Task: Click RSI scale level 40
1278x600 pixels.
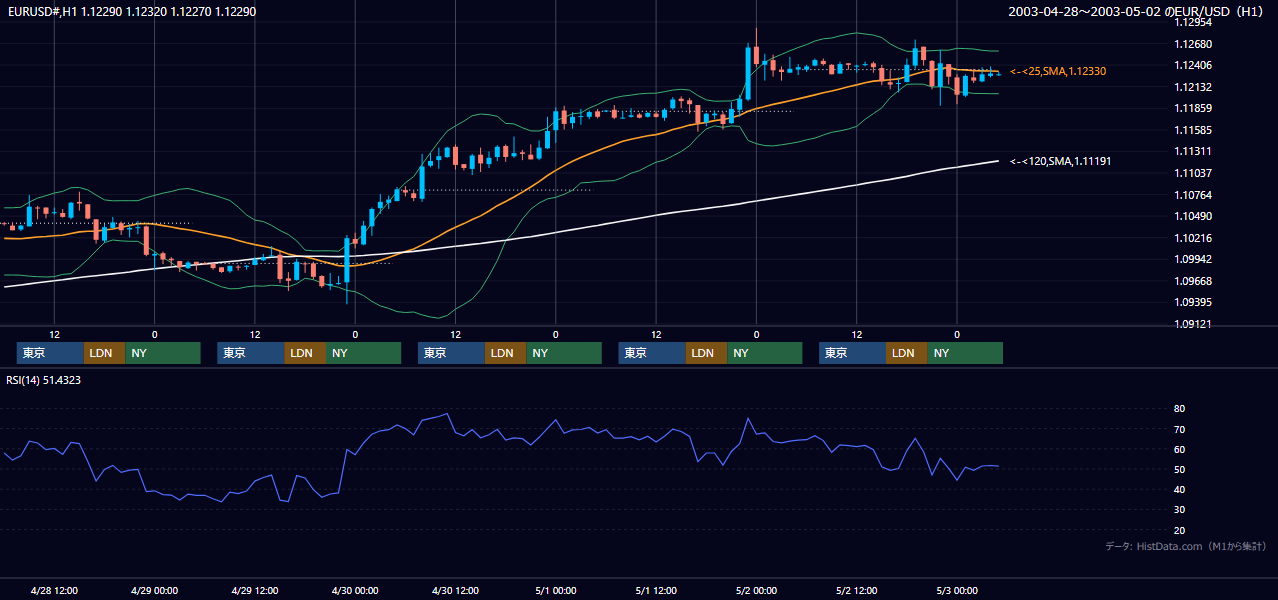Action: point(1180,489)
